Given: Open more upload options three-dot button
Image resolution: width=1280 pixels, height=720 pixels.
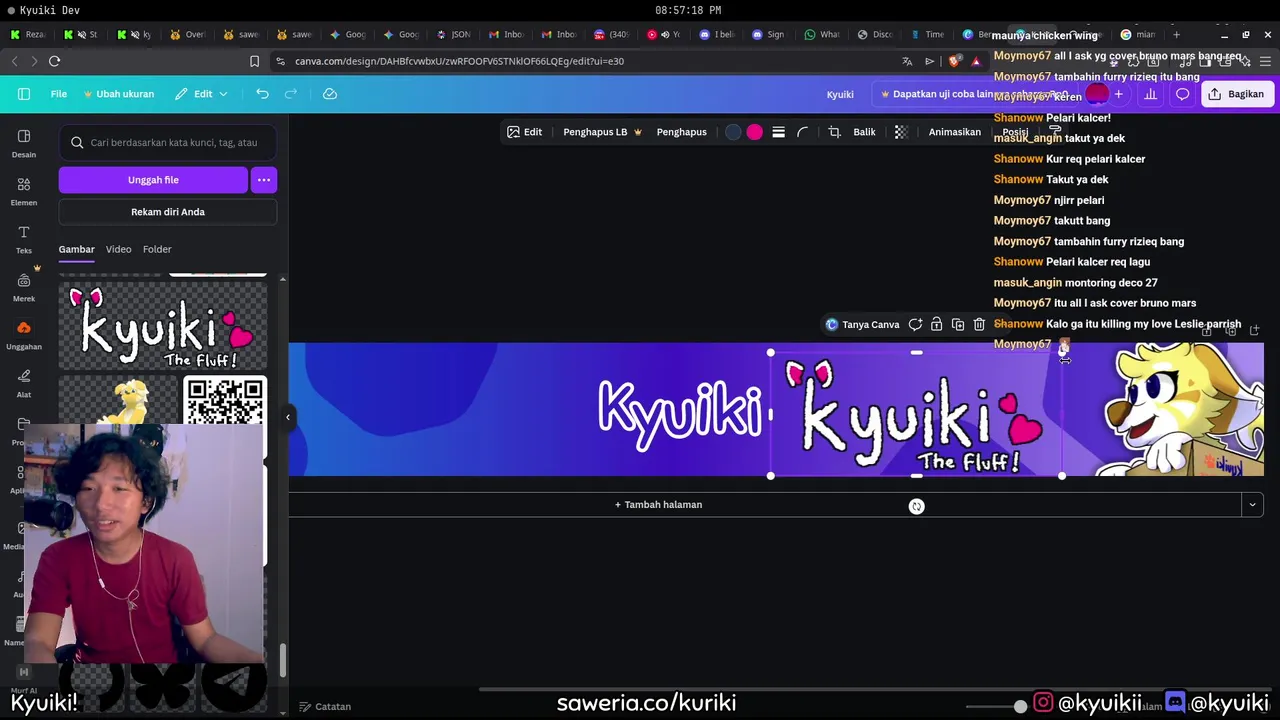Looking at the screenshot, I should pyautogui.click(x=264, y=180).
